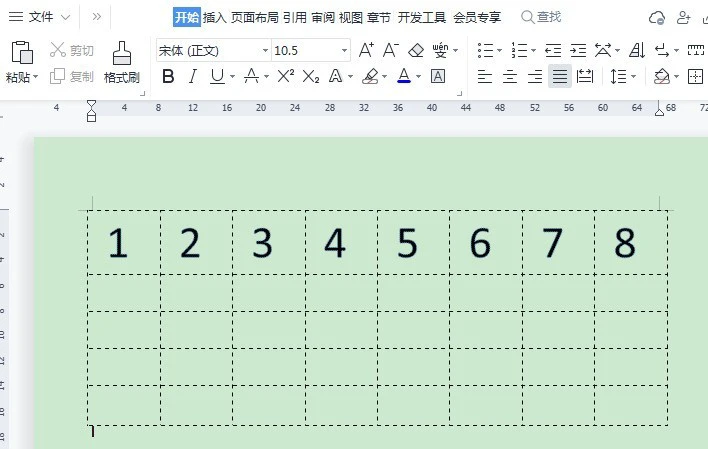Click the Cut (剪切) scissors icon
The width and height of the screenshot is (708, 449).
(x=58, y=50)
